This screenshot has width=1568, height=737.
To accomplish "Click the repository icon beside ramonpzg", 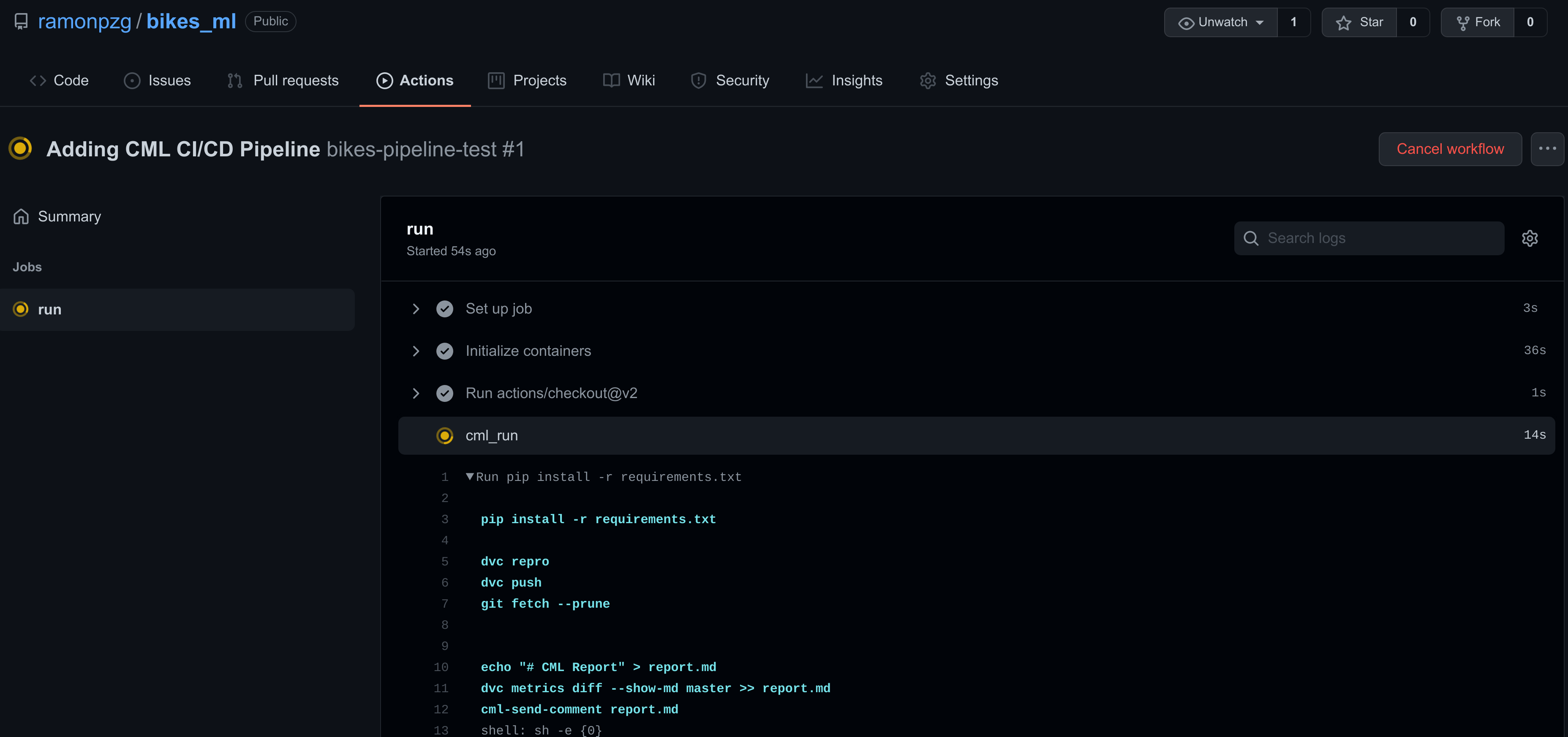I will click(21, 22).
